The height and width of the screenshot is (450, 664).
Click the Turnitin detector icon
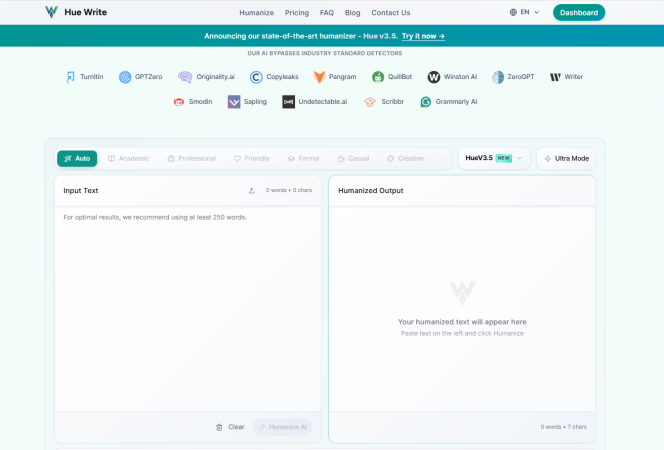[71, 76]
